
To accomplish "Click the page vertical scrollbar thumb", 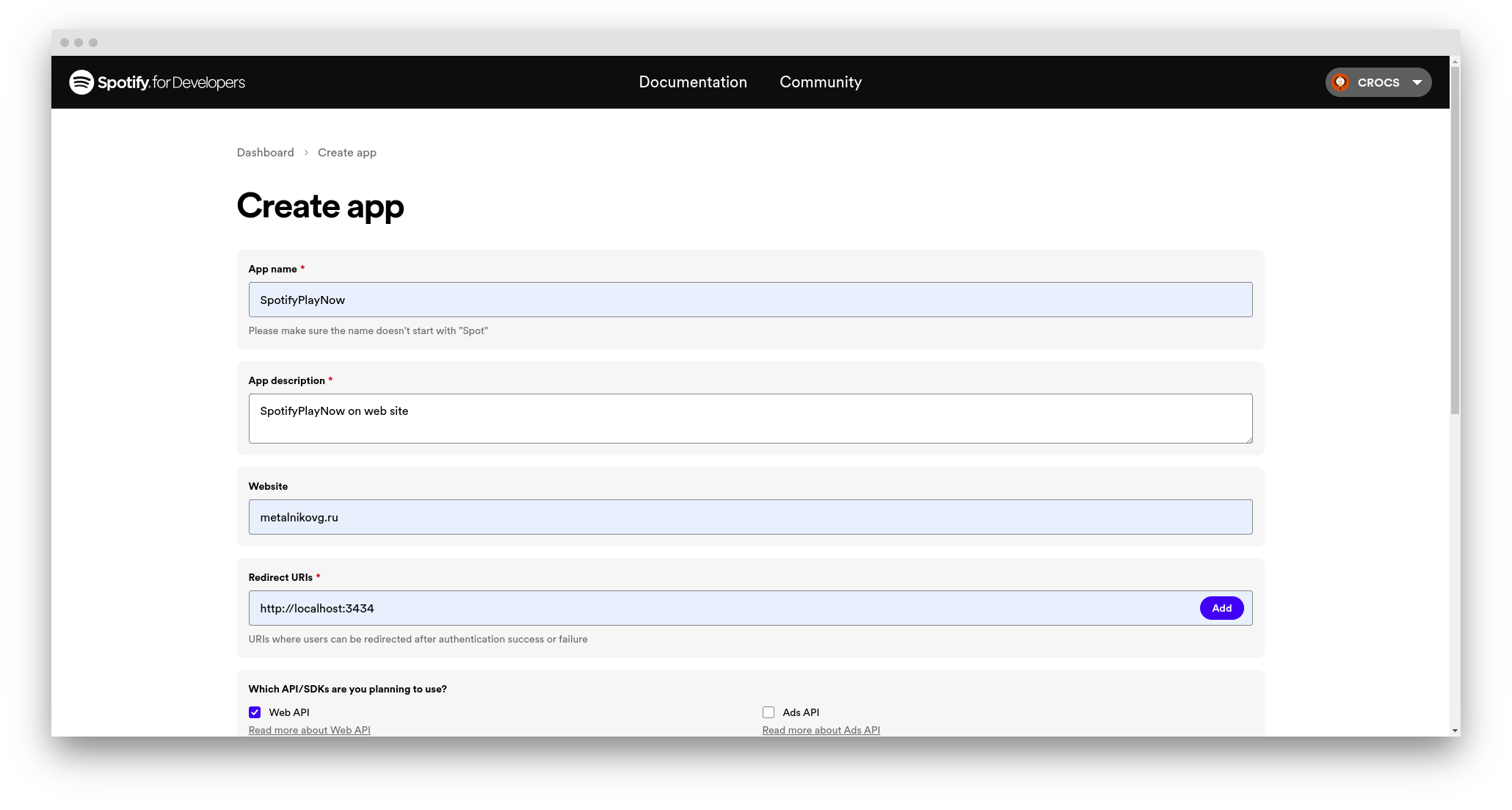I will pyautogui.click(x=1455, y=241).
